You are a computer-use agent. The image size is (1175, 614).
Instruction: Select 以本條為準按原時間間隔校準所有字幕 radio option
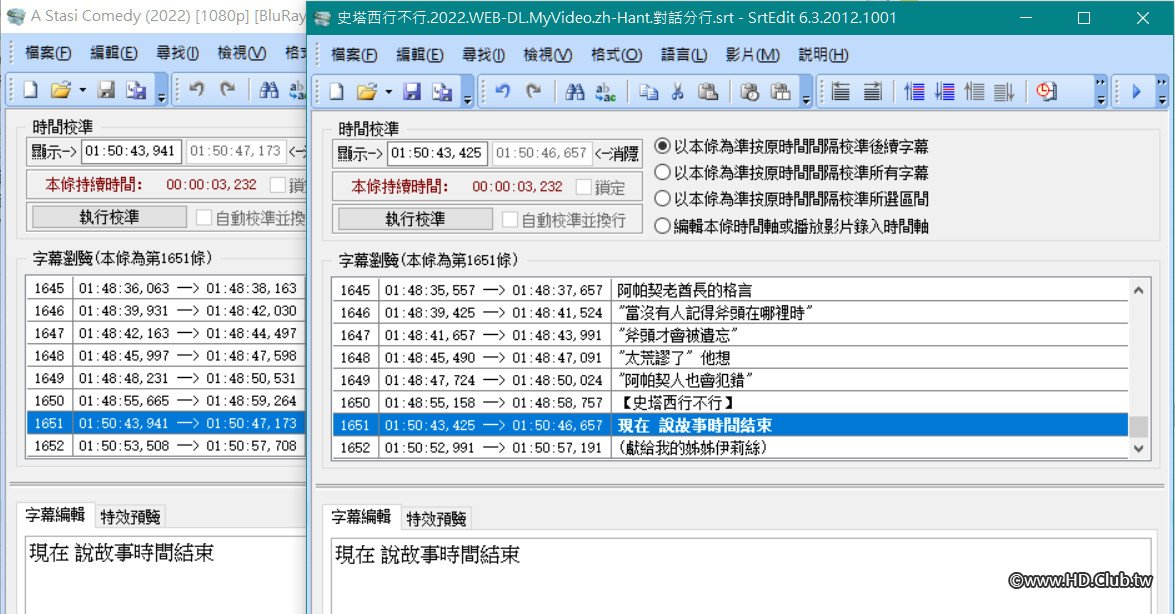[x=791, y=172]
